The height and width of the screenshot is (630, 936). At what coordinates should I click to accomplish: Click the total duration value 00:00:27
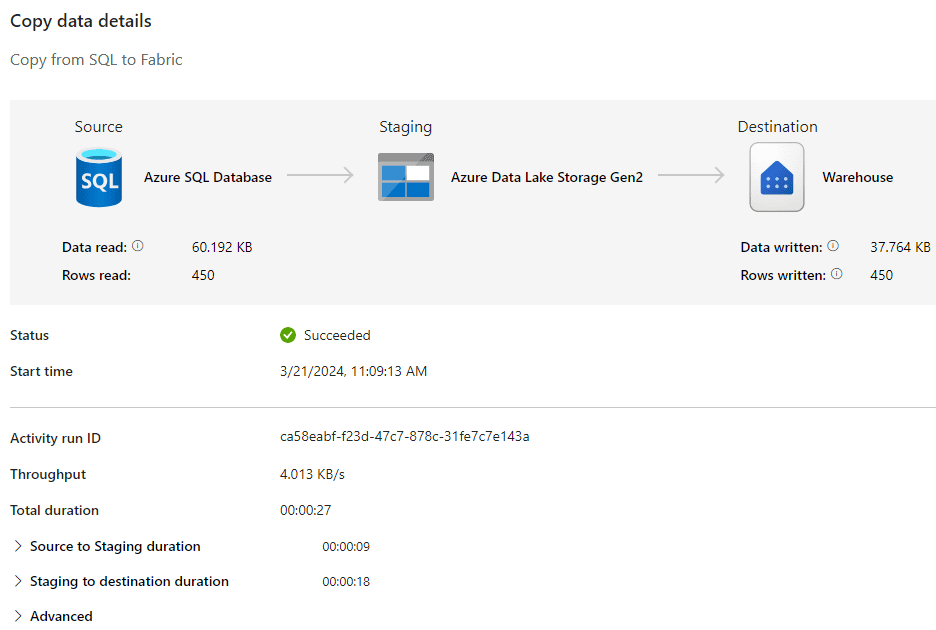pyautogui.click(x=305, y=511)
